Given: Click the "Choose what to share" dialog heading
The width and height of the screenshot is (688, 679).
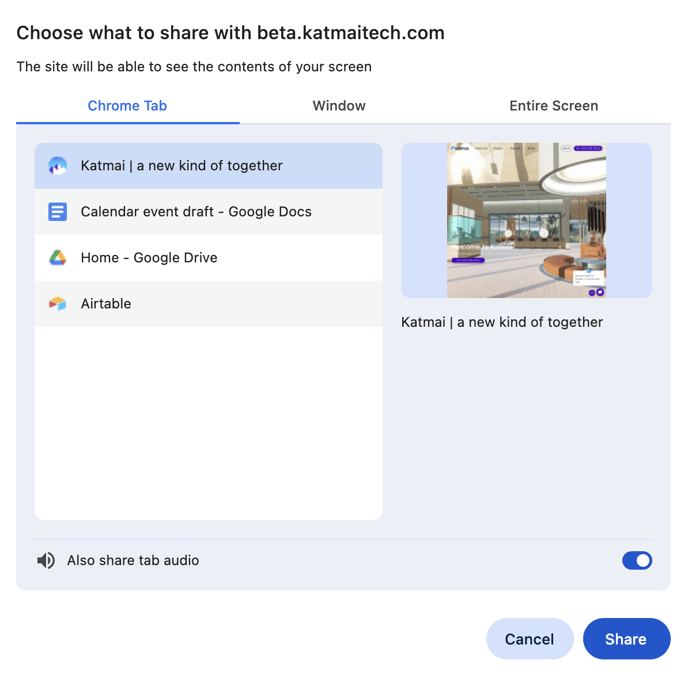Looking at the screenshot, I should [x=230, y=33].
